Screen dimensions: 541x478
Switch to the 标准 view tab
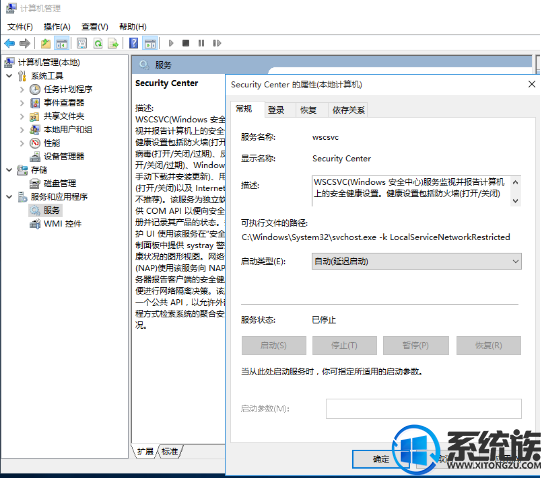click(170, 451)
